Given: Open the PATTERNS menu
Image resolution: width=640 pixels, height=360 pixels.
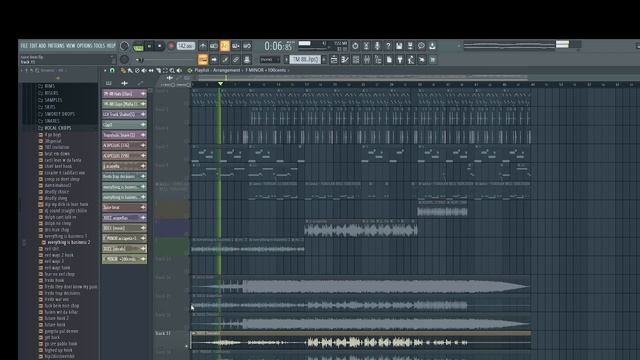Looking at the screenshot, I should point(56,46).
